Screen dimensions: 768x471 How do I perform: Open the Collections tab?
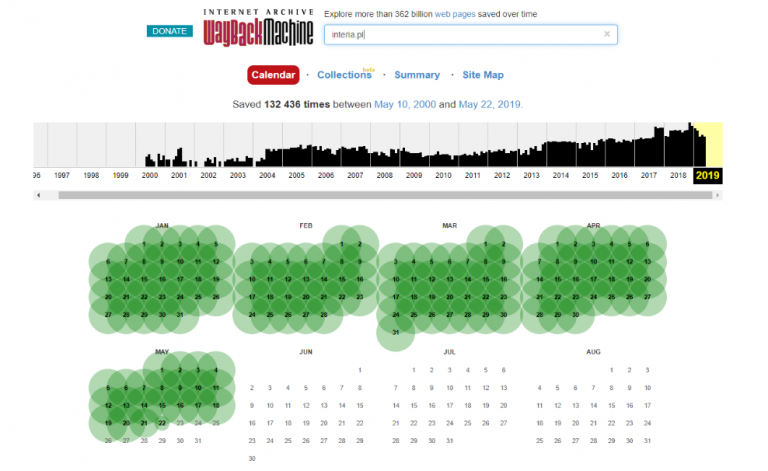pyautogui.click(x=344, y=75)
